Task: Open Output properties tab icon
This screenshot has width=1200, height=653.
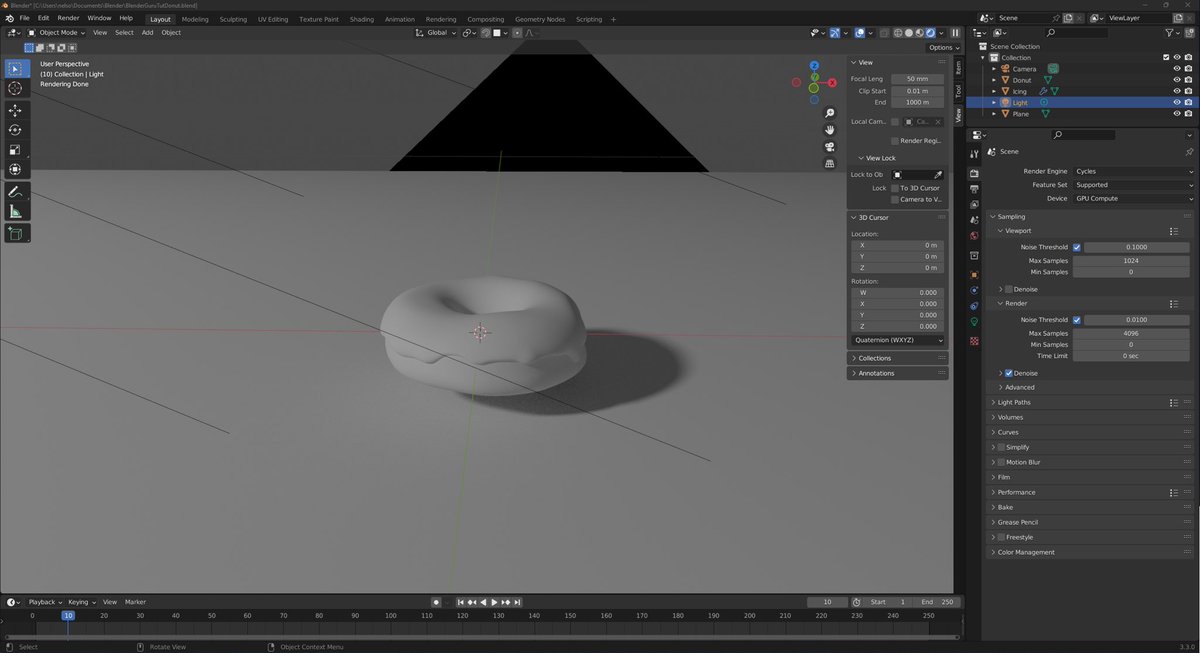Action: pyautogui.click(x=974, y=188)
